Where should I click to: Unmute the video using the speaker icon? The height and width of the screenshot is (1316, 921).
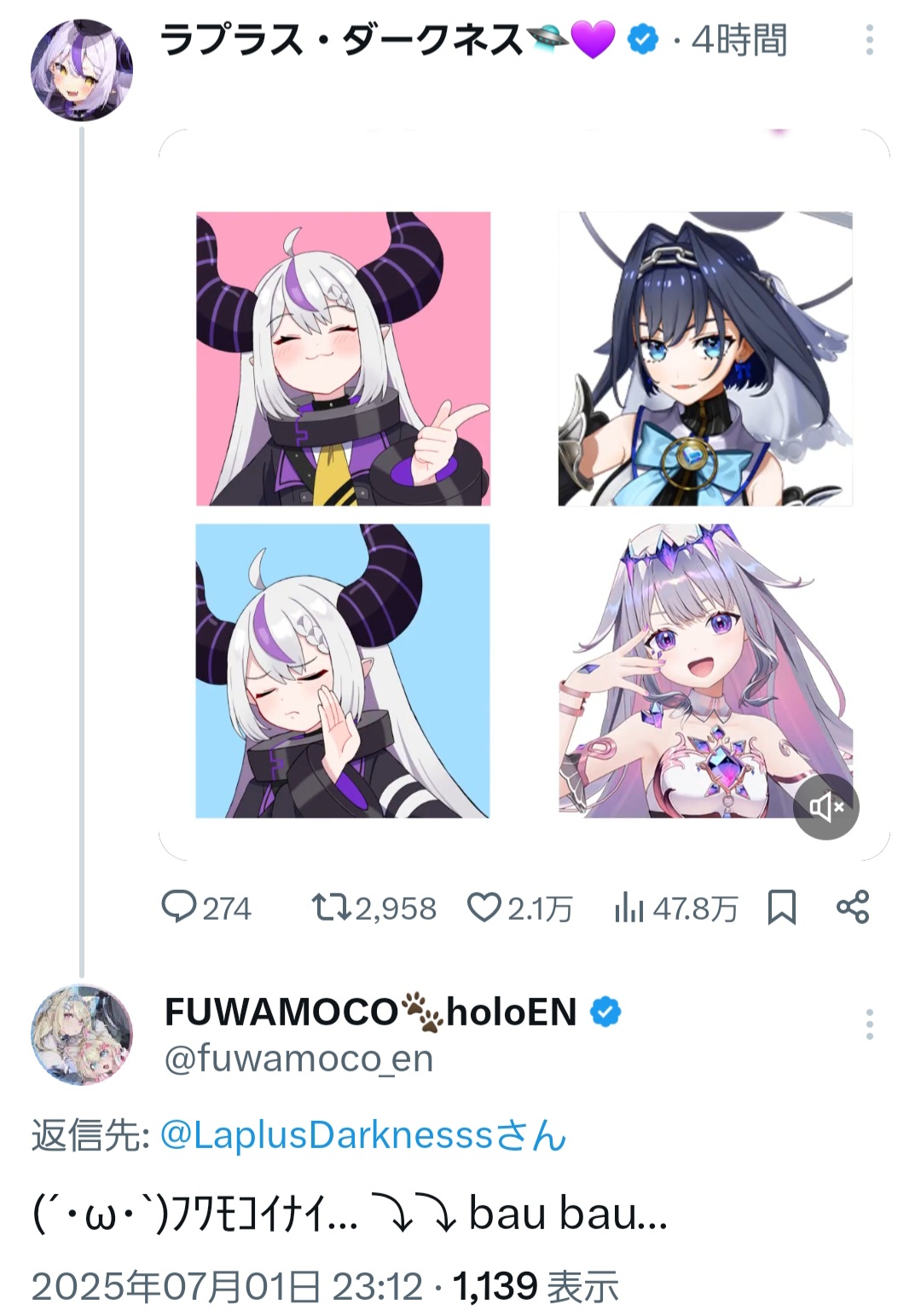tap(825, 806)
